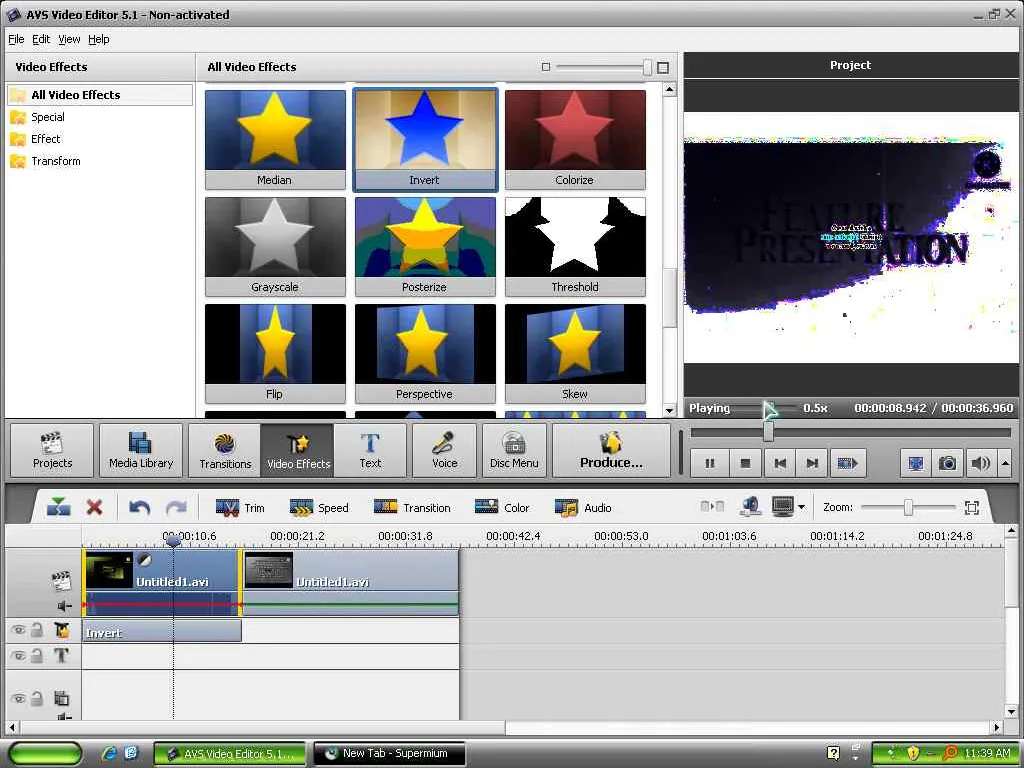The width and height of the screenshot is (1024, 768).
Task: Toggle lock on text track
Action: 37,655
